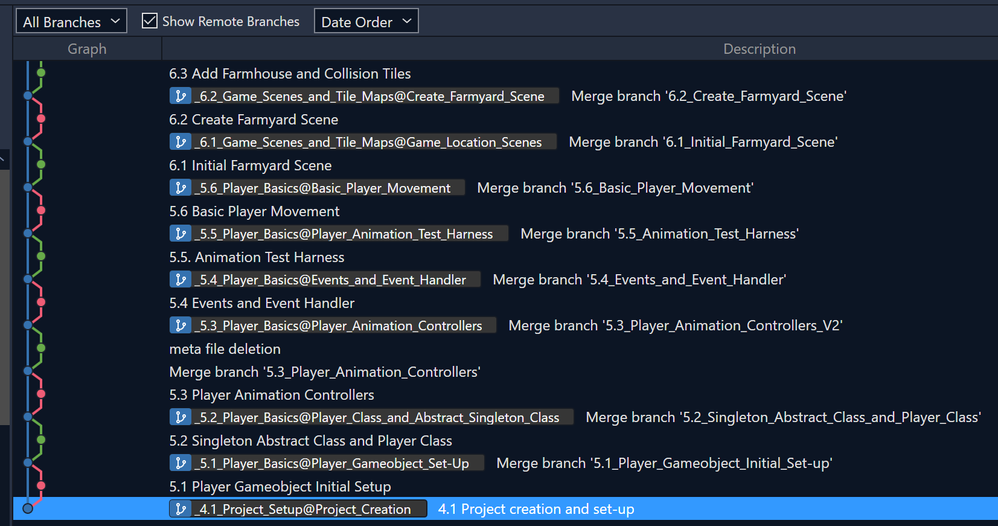
Task: Select commit '4.1 Project creation and set-up'
Action: click(x=536, y=509)
